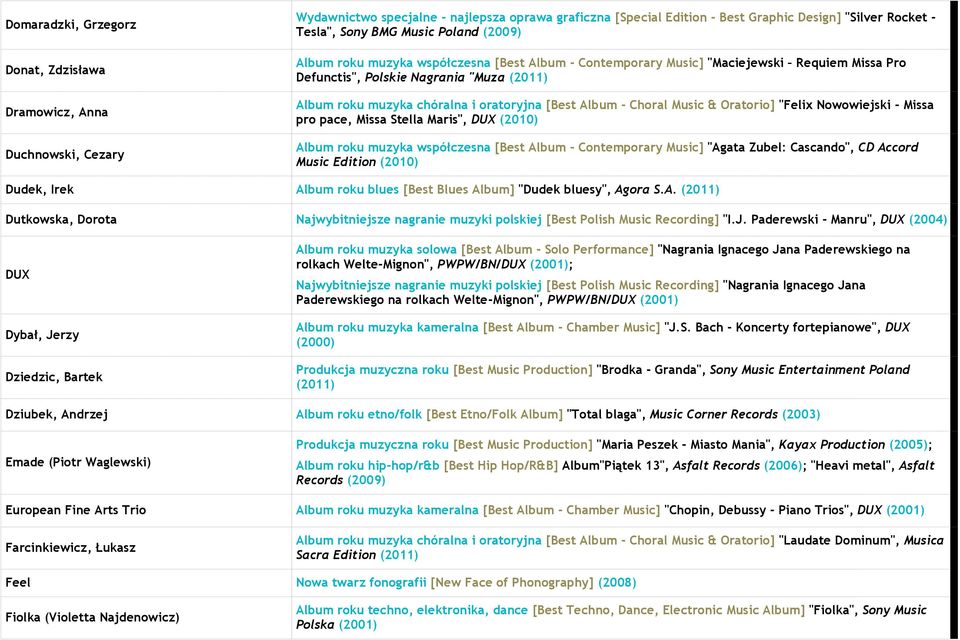Click '"Agata Zubel: Cascando"' album title
This screenshot has height=640, width=960.
(x=778, y=147)
